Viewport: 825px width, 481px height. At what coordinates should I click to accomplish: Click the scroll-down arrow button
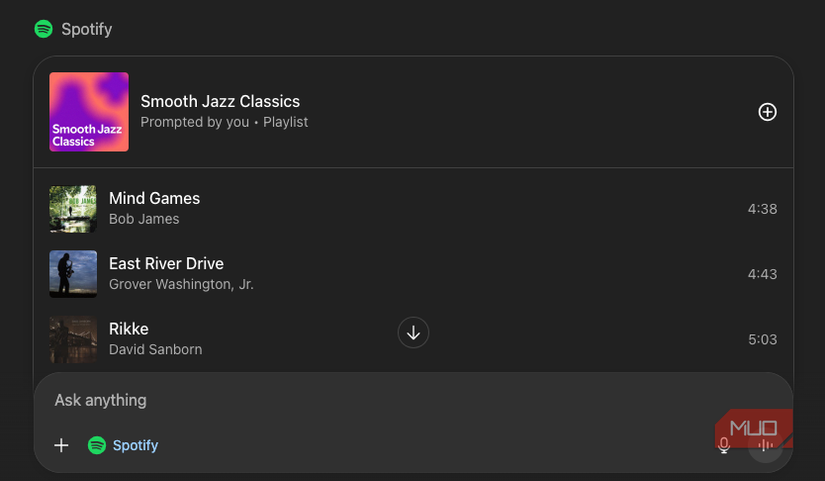coord(413,332)
